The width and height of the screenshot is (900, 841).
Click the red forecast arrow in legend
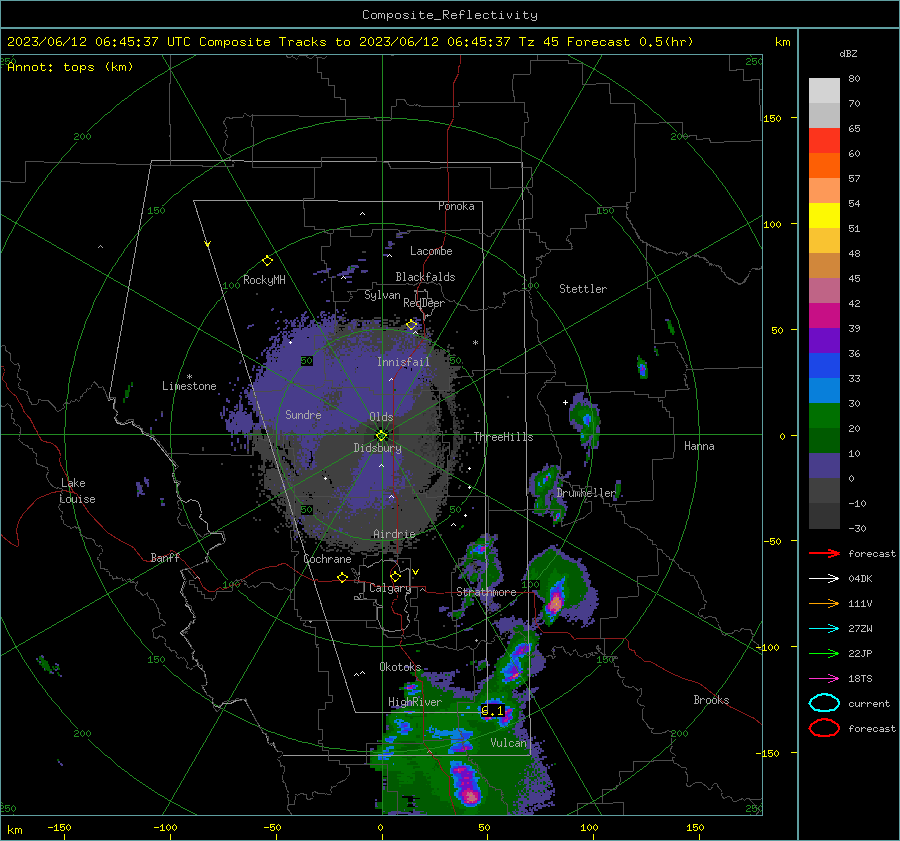coord(824,553)
